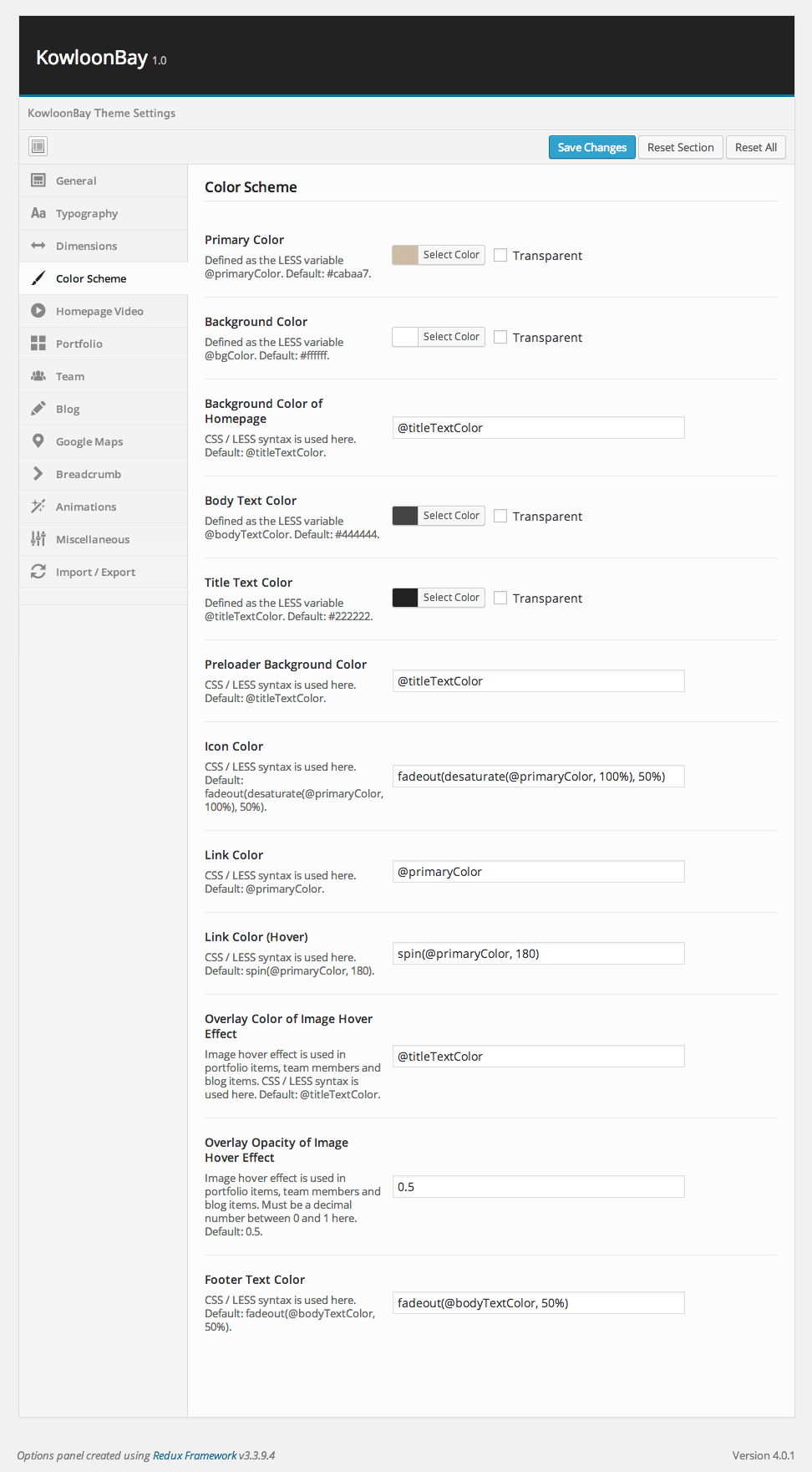Click the Google Maps pin icon
The image size is (812, 1472).
coord(38,441)
